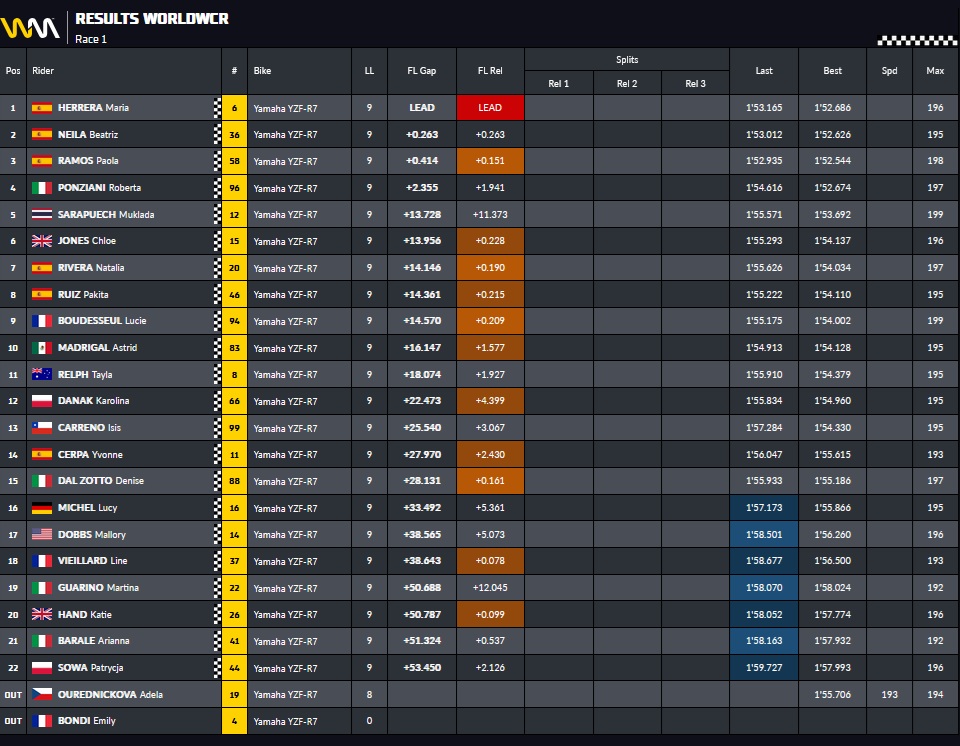
Task: Click the red LEAD cell in FL Rel
Action: coord(490,108)
